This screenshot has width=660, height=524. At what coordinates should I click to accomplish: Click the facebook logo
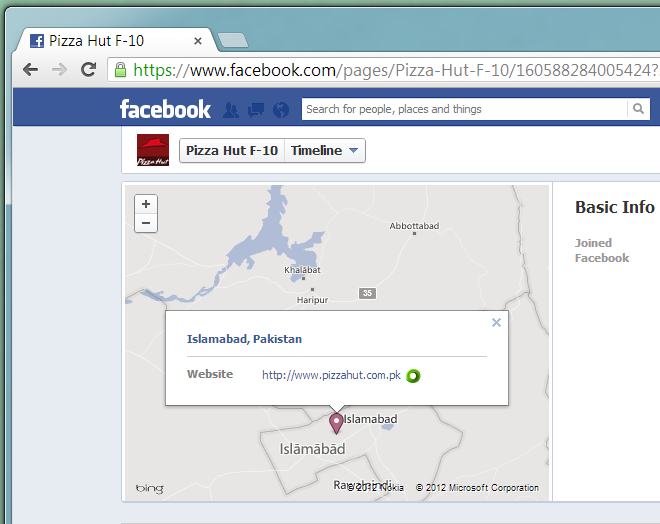[x=165, y=109]
